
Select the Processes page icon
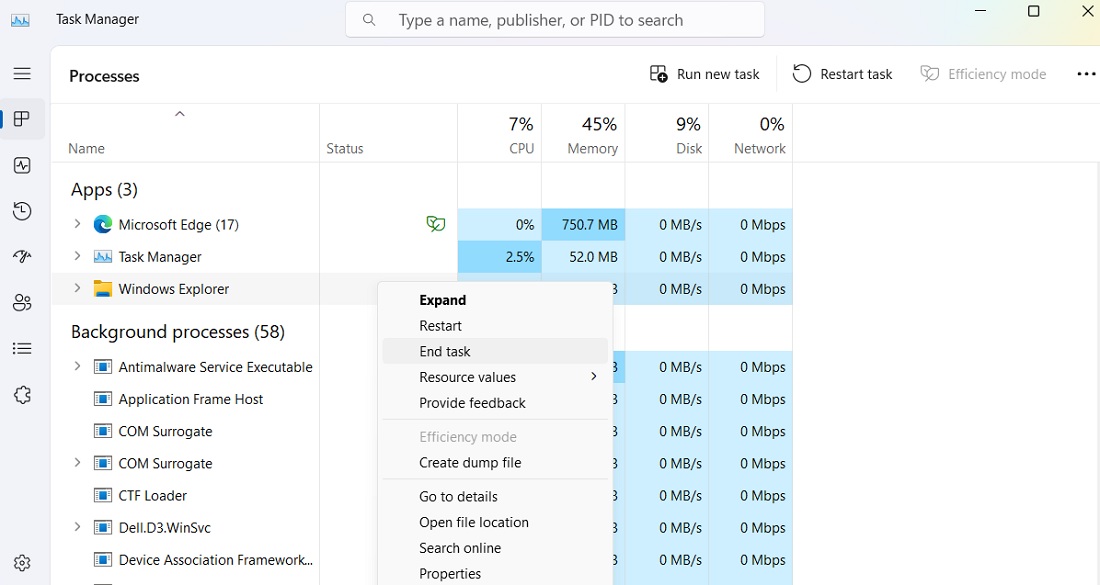coord(22,118)
